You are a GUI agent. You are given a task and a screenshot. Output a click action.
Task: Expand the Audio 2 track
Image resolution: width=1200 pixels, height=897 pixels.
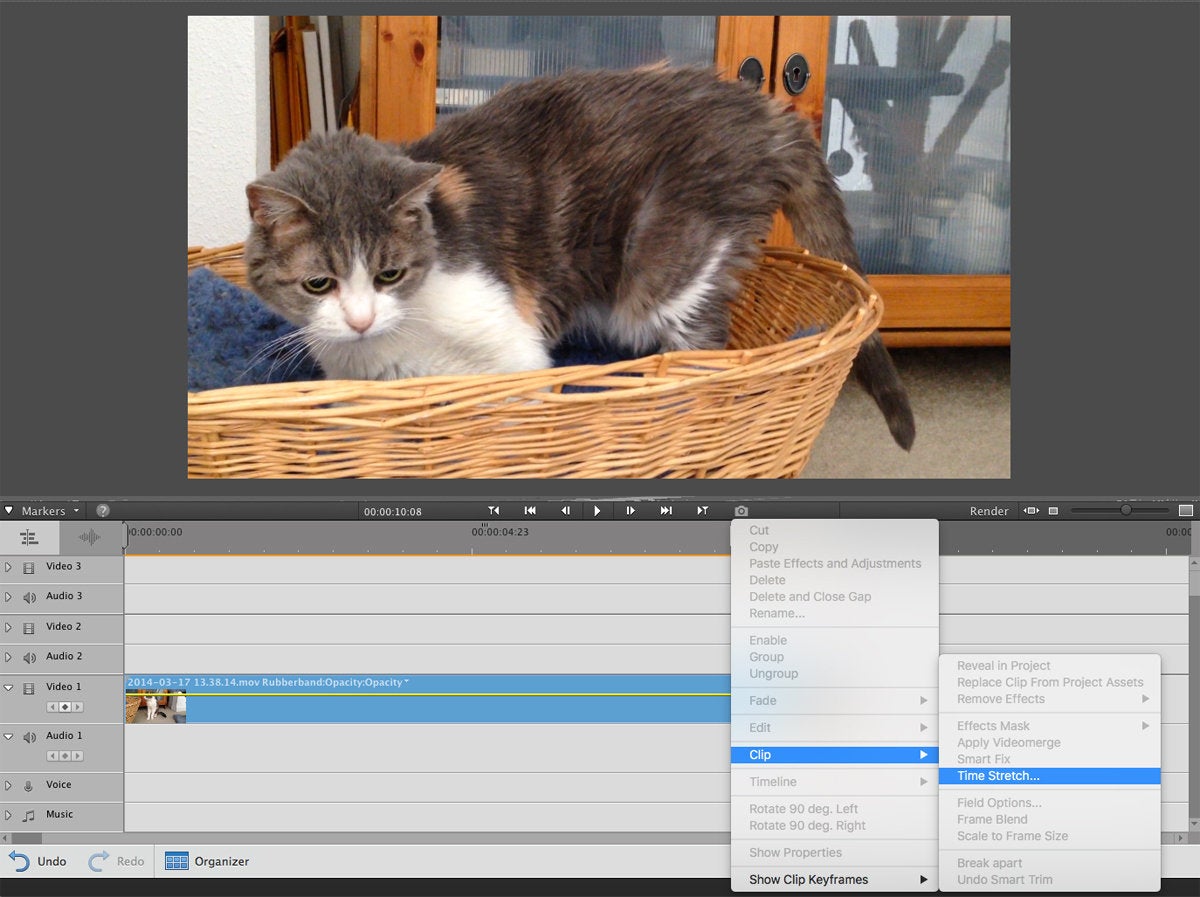pyautogui.click(x=8, y=658)
